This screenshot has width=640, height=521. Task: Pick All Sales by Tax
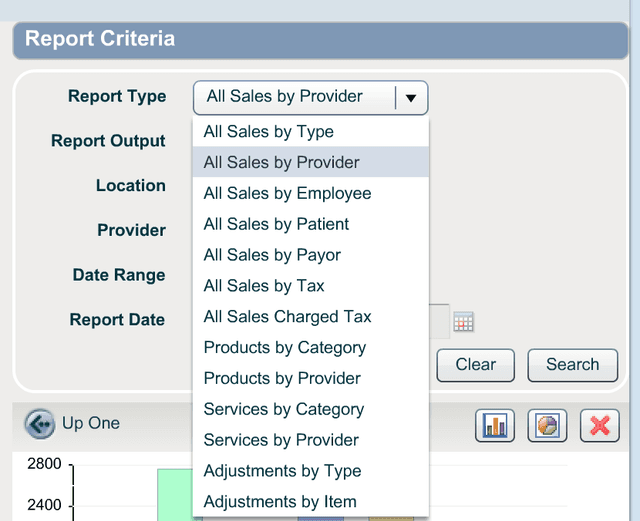(x=311, y=285)
